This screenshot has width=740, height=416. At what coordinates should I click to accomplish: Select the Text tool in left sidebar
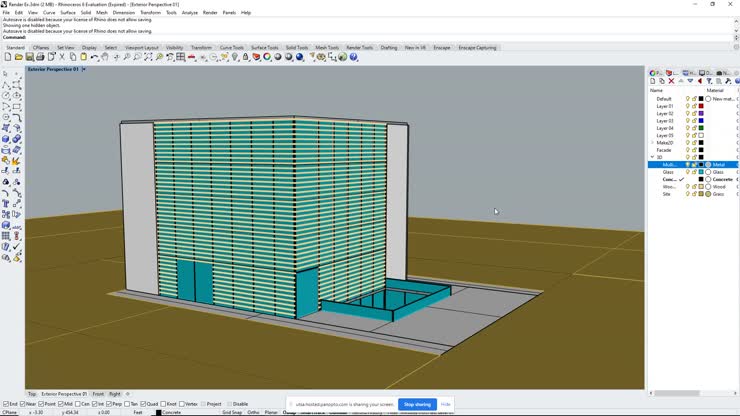(6, 204)
